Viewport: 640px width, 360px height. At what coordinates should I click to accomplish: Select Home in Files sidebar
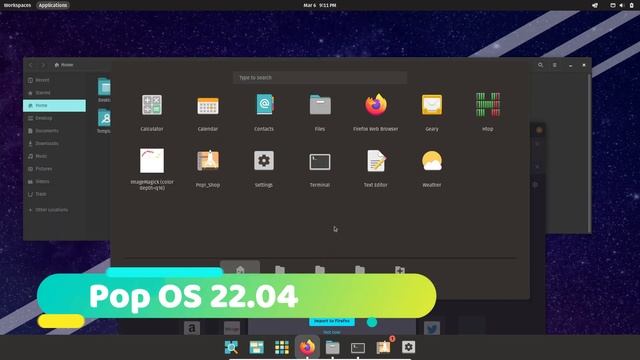tap(54, 105)
